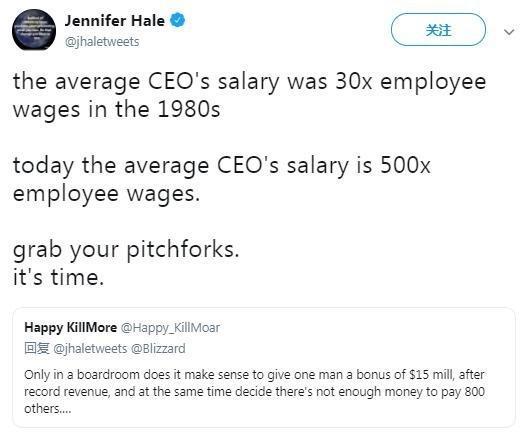Image resolution: width=522 pixels, height=433 pixels.
Task: Open the @Blizzard mention link
Action: [x=158, y=349]
